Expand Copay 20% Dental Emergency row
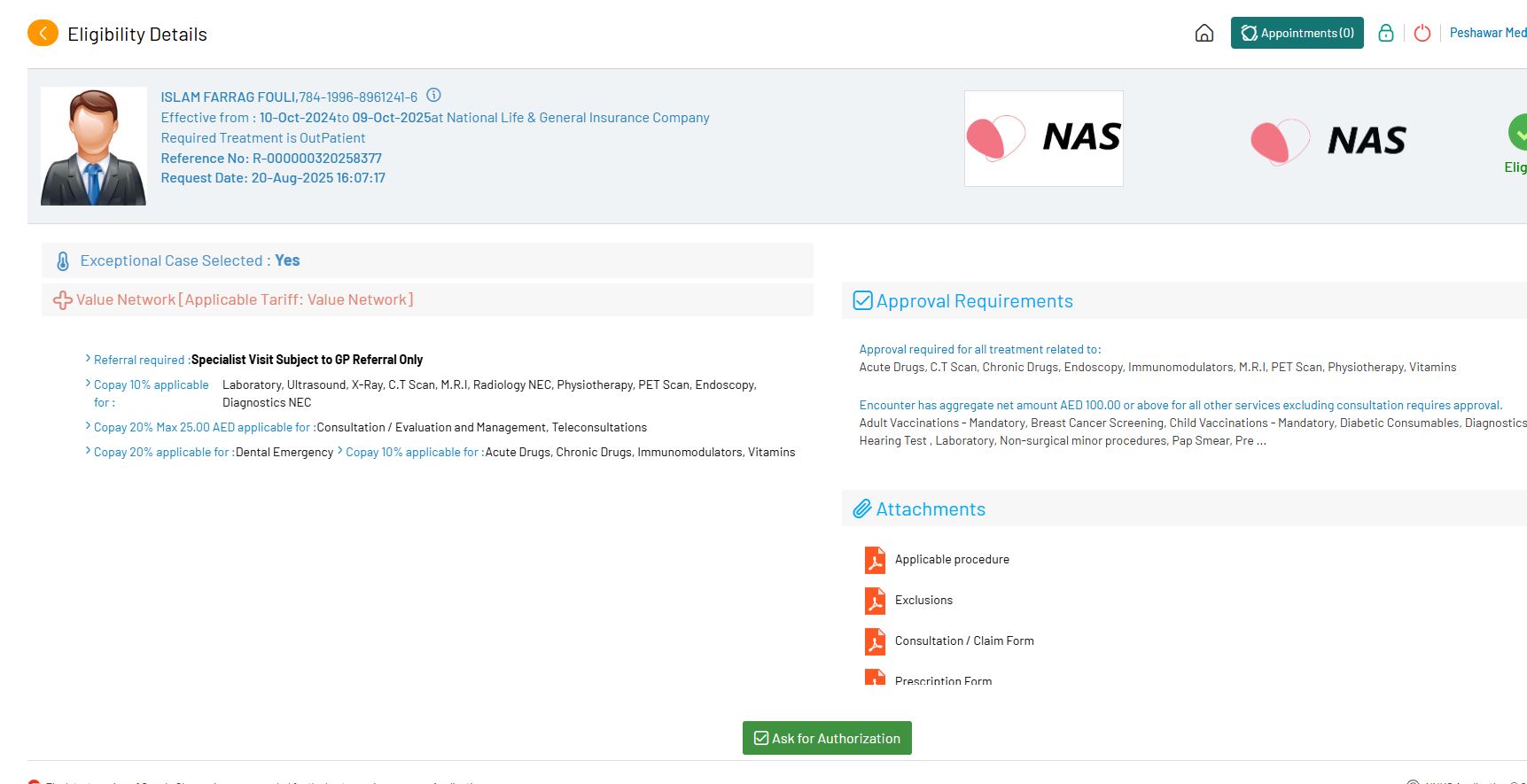The width and height of the screenshot is (1527, 784). tap(88, 450)
